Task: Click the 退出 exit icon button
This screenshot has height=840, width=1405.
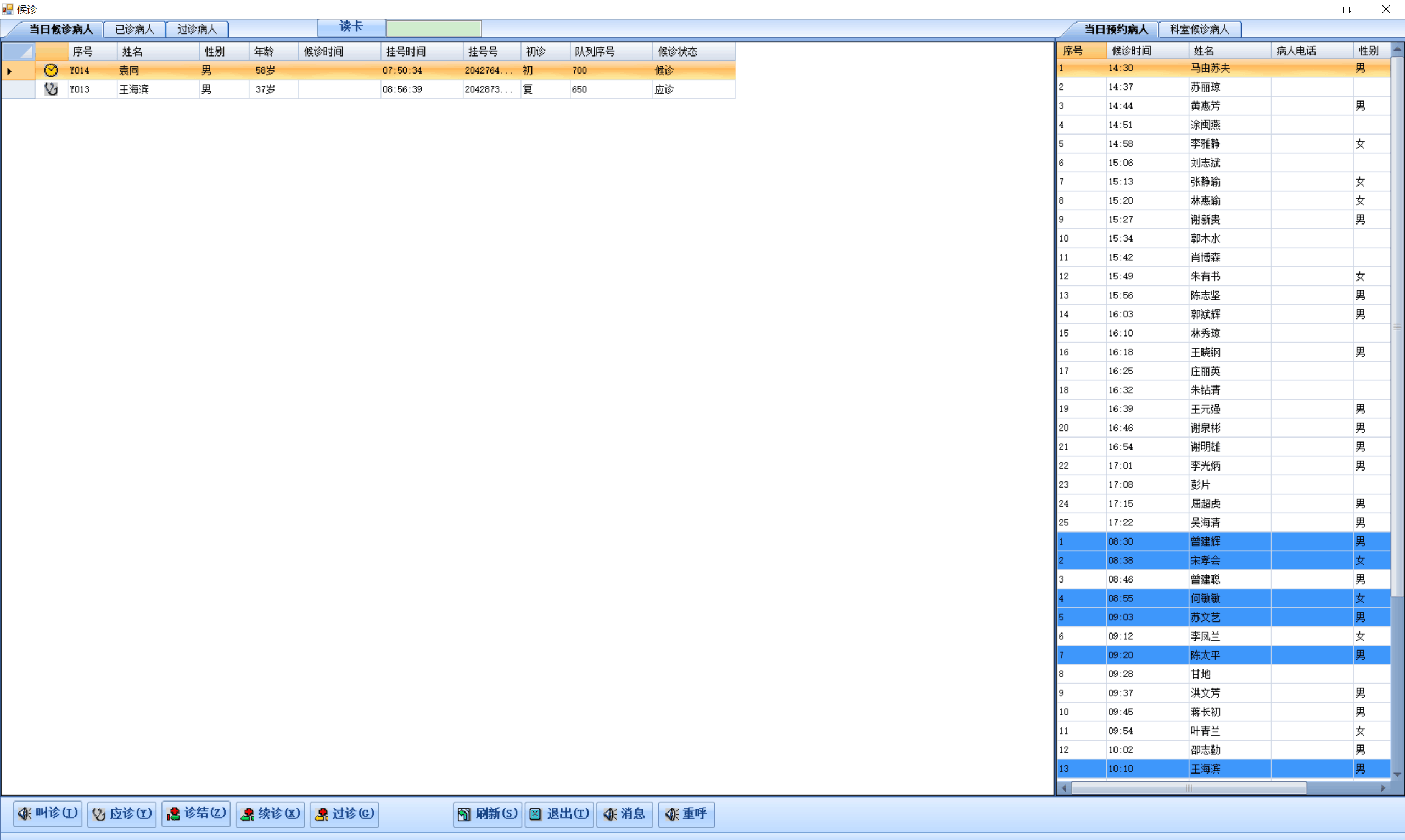Action: pos(535,814)
